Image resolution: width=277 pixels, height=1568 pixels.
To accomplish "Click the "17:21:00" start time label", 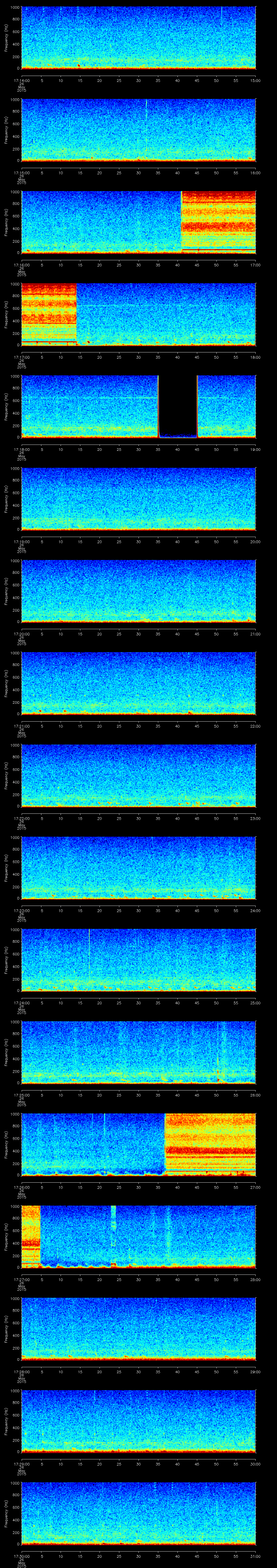I will click(x=21, y=726).
